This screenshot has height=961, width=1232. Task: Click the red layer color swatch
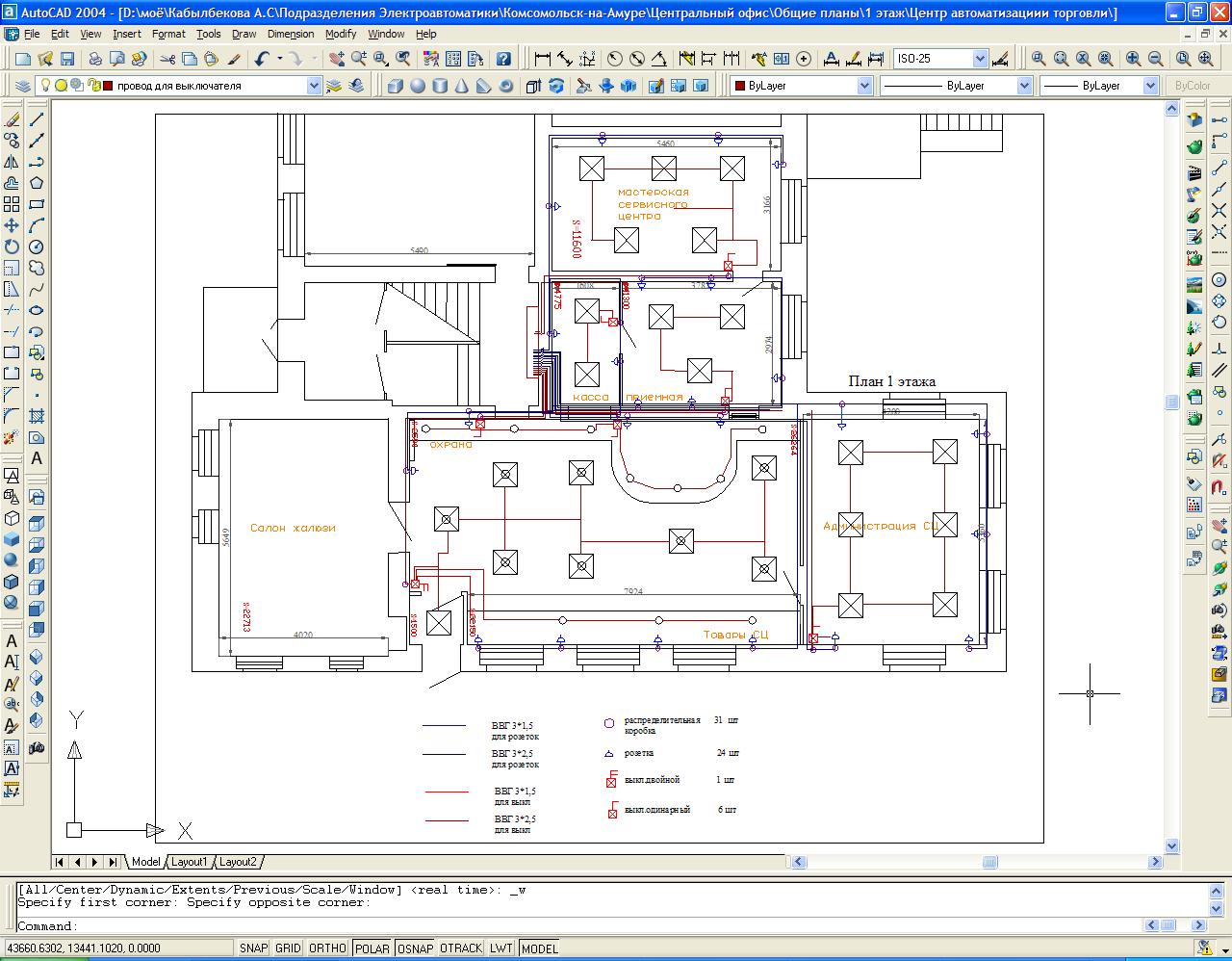[x=108, y=86]
